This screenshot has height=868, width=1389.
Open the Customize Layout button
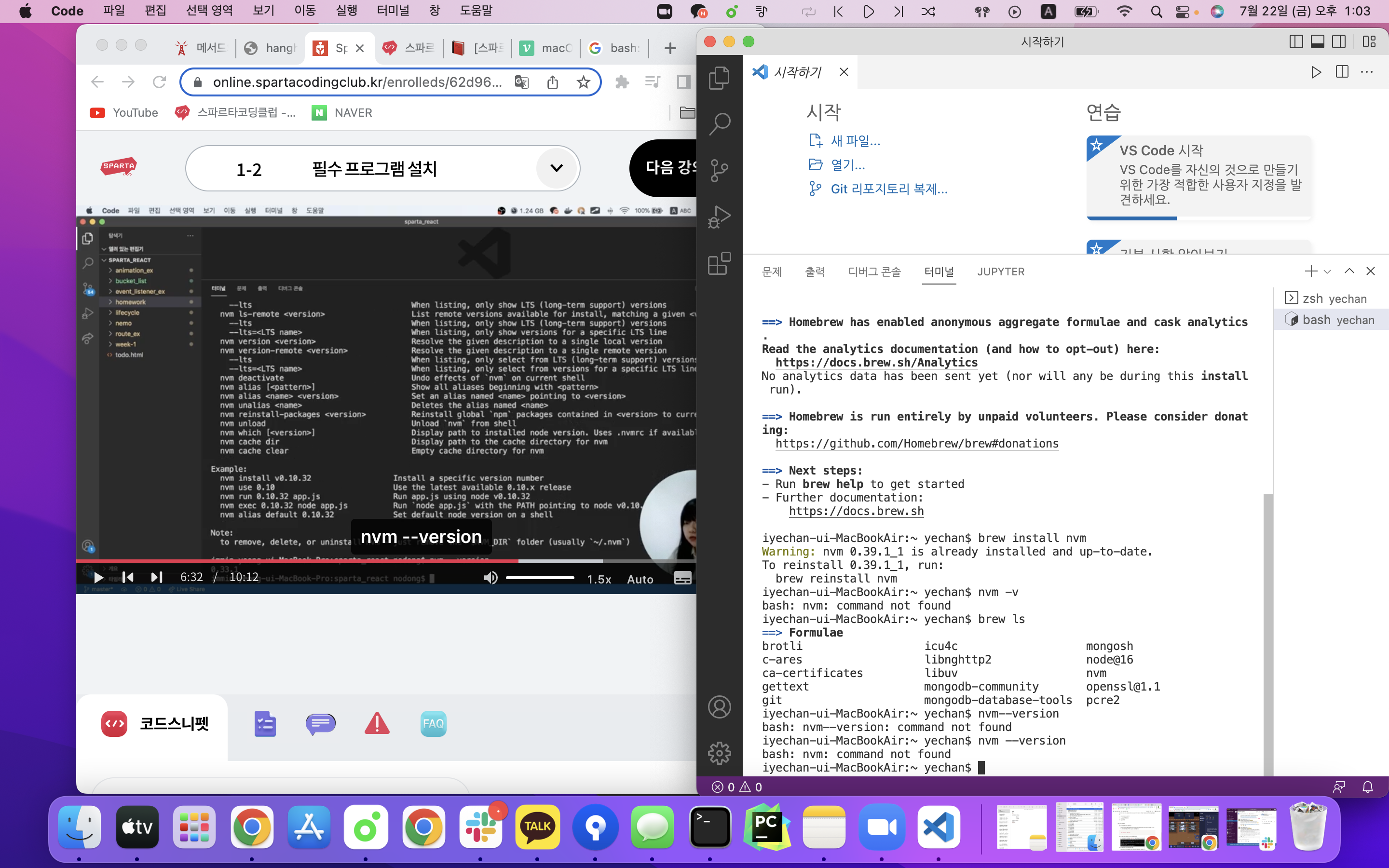[1370, 41]
